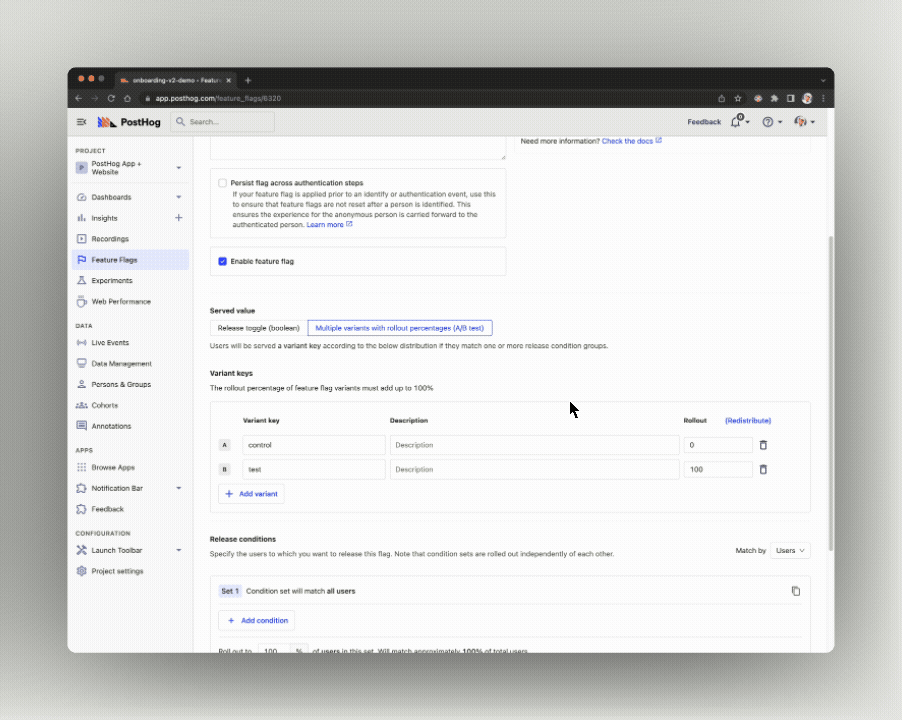Viewport: 902px width, 720px height.
Task: Open the Match by Users dropdown
Action: (x=790, y=550)
